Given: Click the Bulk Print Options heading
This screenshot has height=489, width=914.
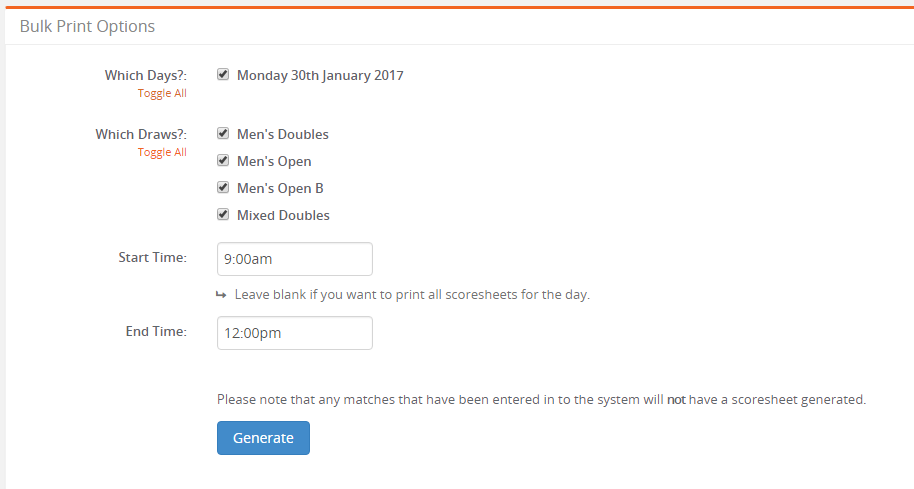Looking at the screenshot, I should coord(87,26).
